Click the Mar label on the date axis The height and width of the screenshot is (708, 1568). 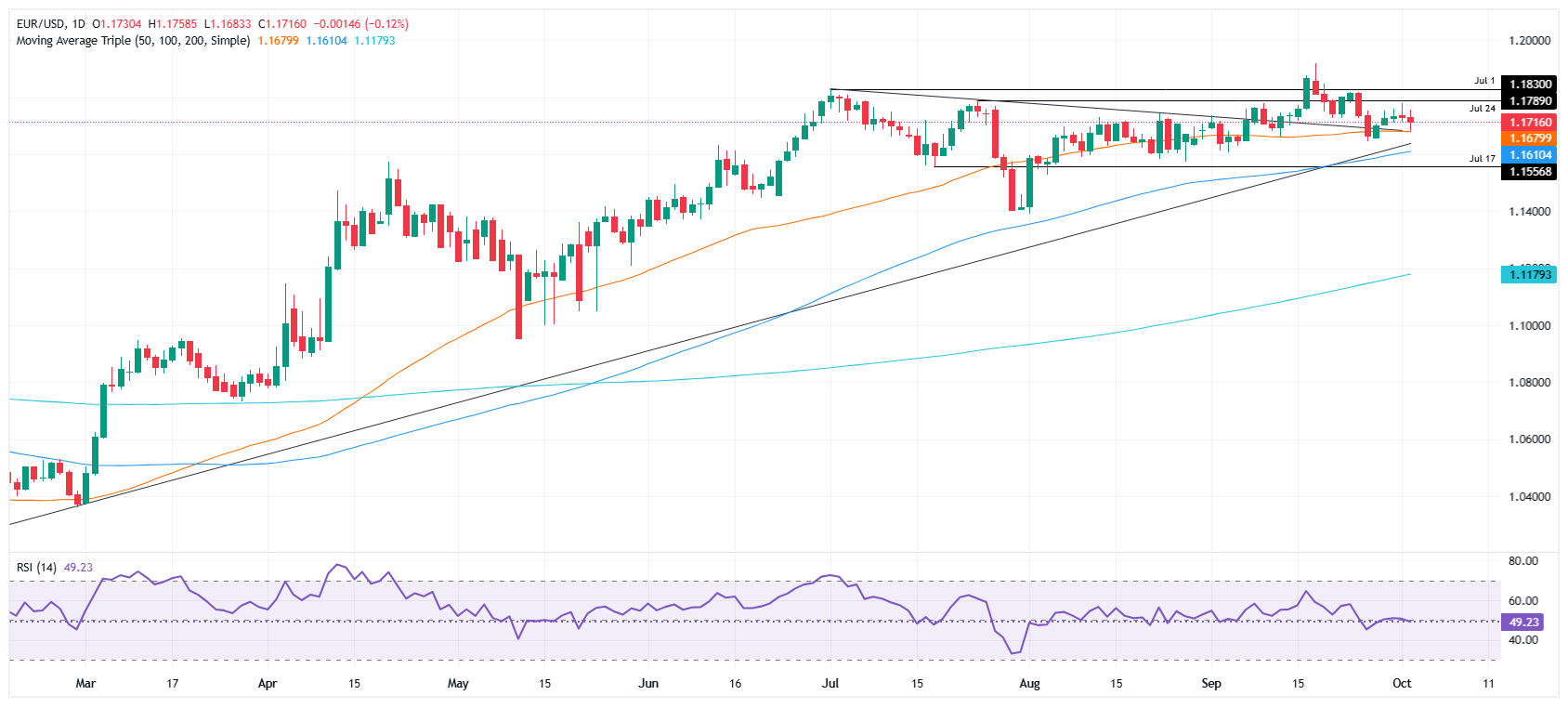click(x=85, y=684)
